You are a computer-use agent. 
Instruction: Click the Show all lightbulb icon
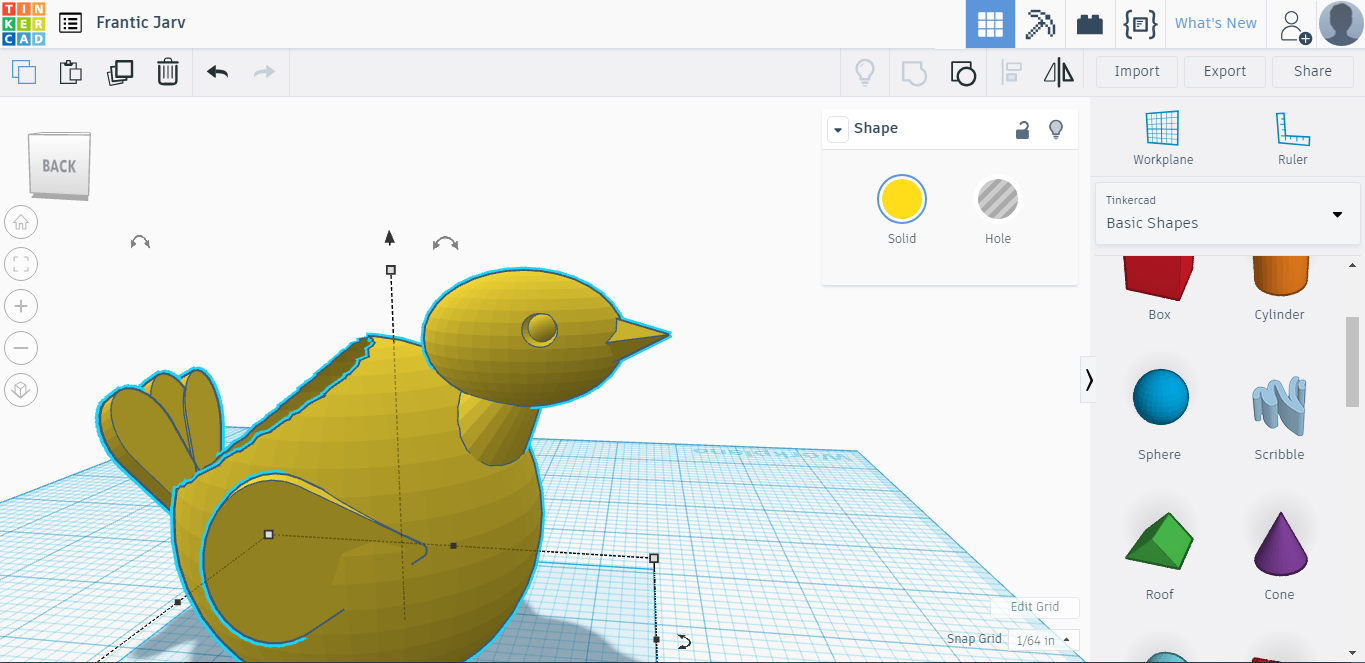[x=865, y=72]
